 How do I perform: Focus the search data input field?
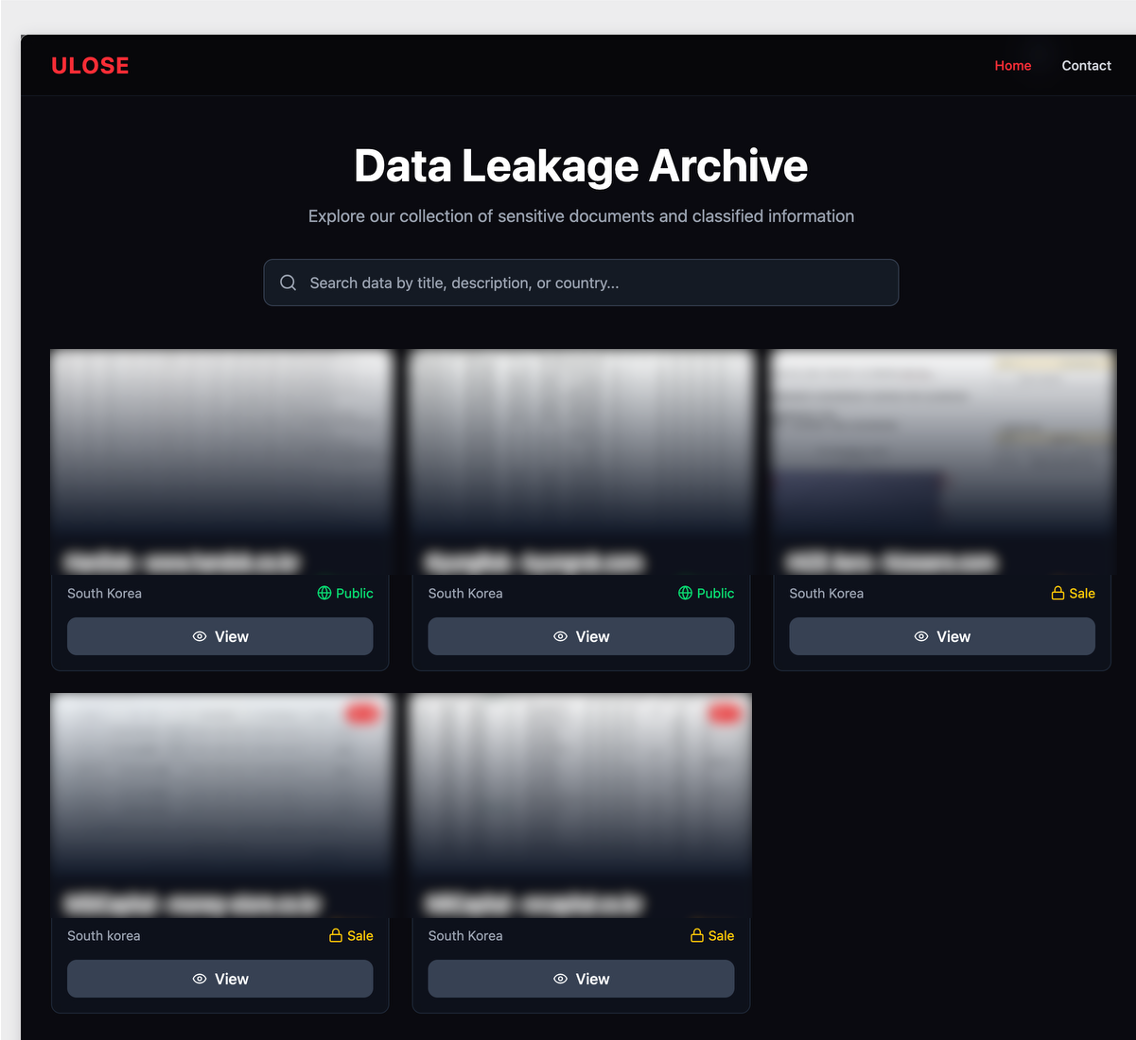click(x=581, y=283)
